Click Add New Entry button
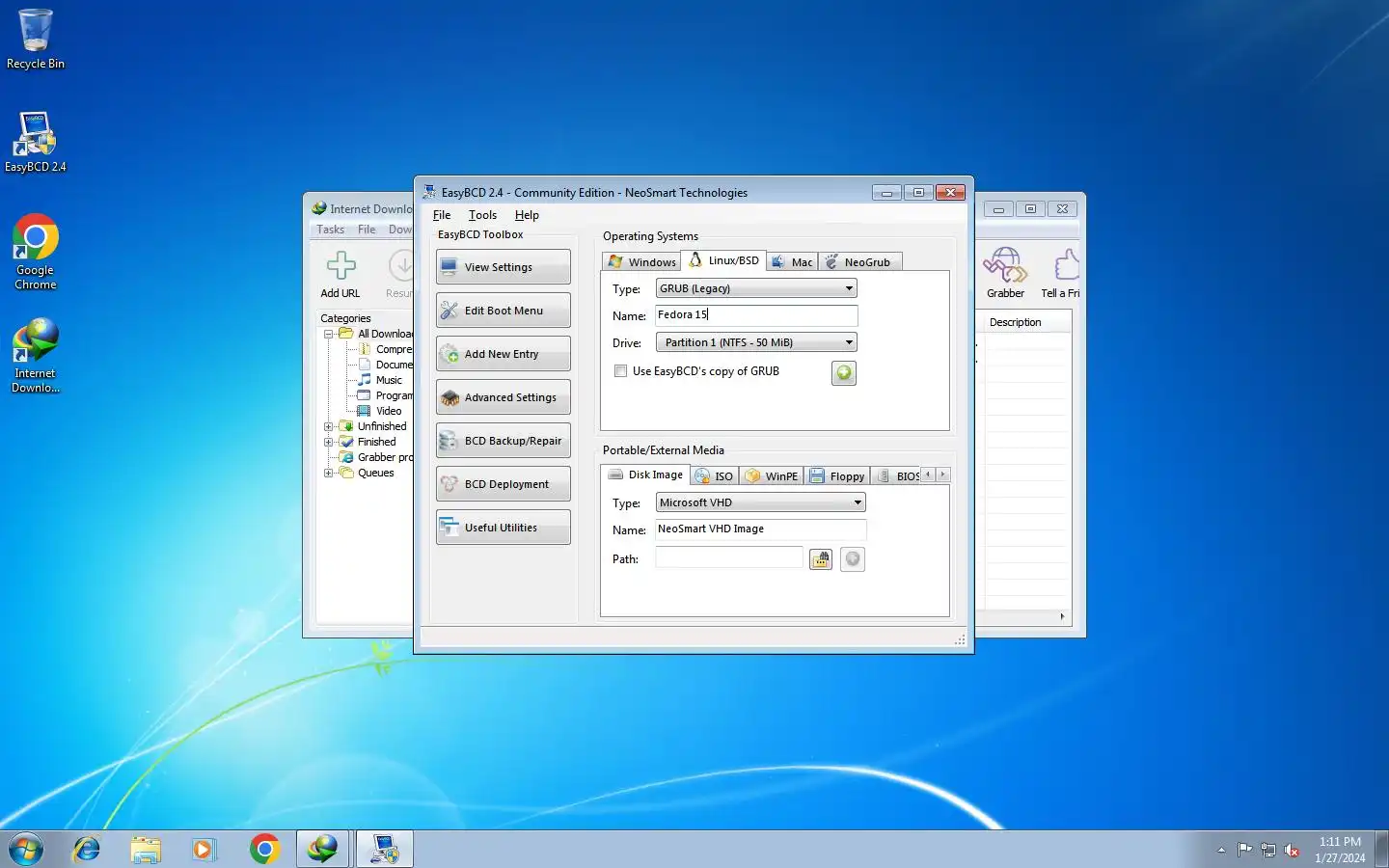Screen dimensions: 1389x868 503,354
